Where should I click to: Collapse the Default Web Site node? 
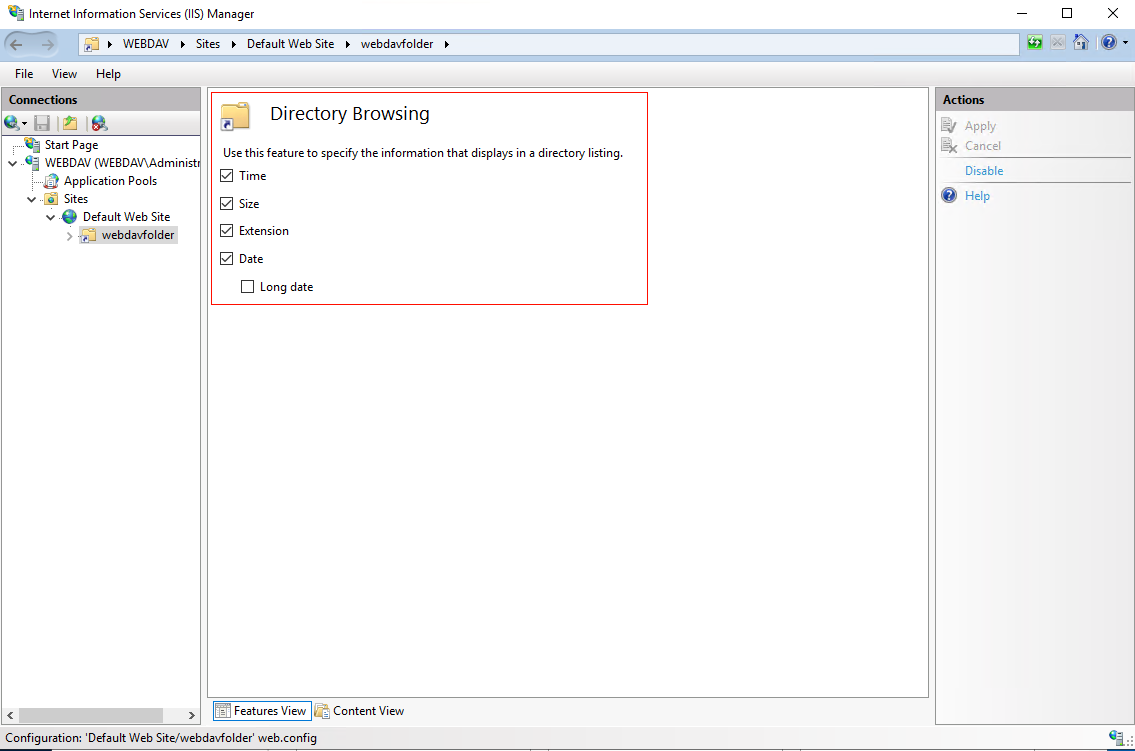[x=50, y=217]
